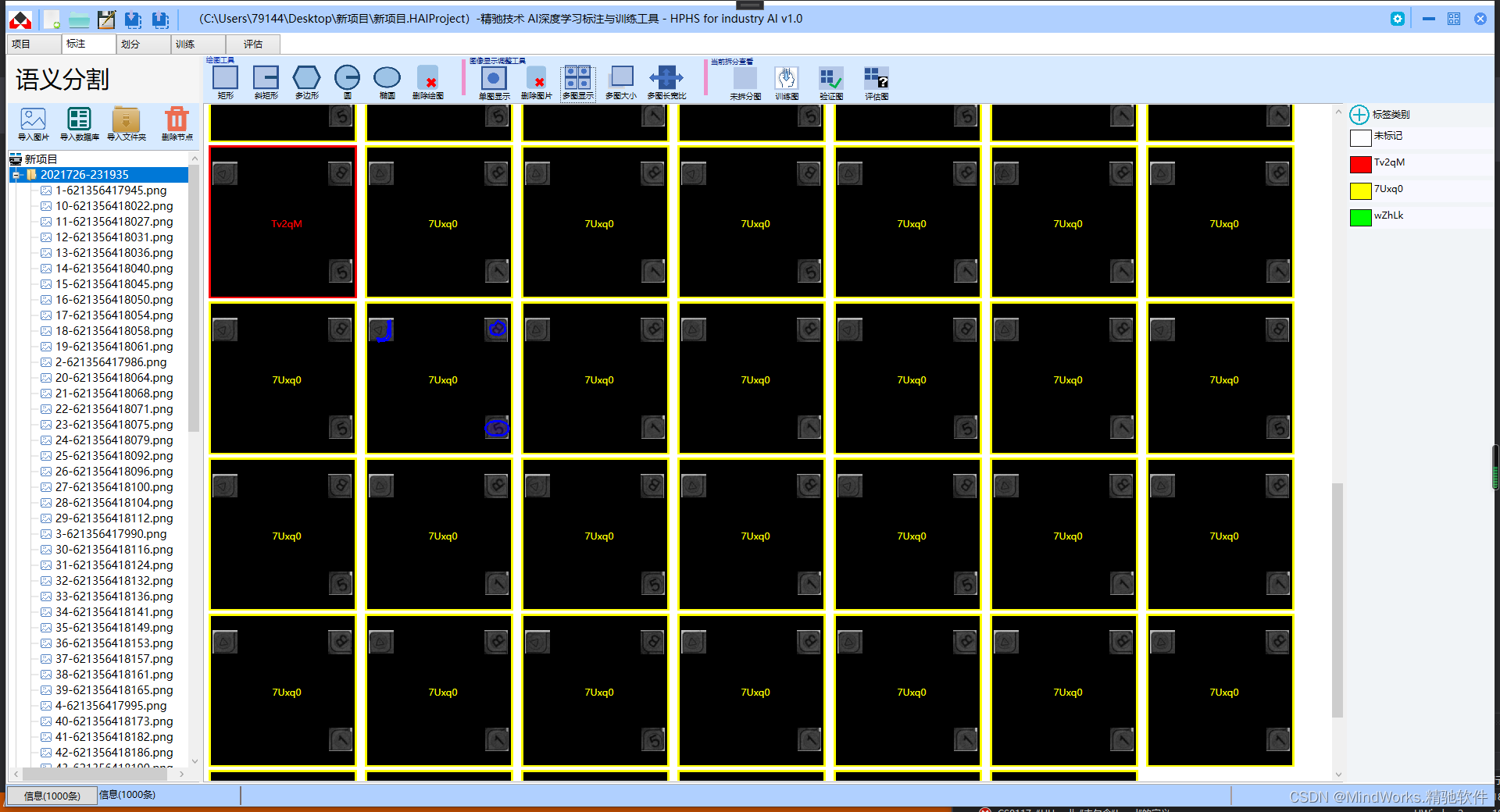Select the 2021726-231935 folder

click(84, 175)
